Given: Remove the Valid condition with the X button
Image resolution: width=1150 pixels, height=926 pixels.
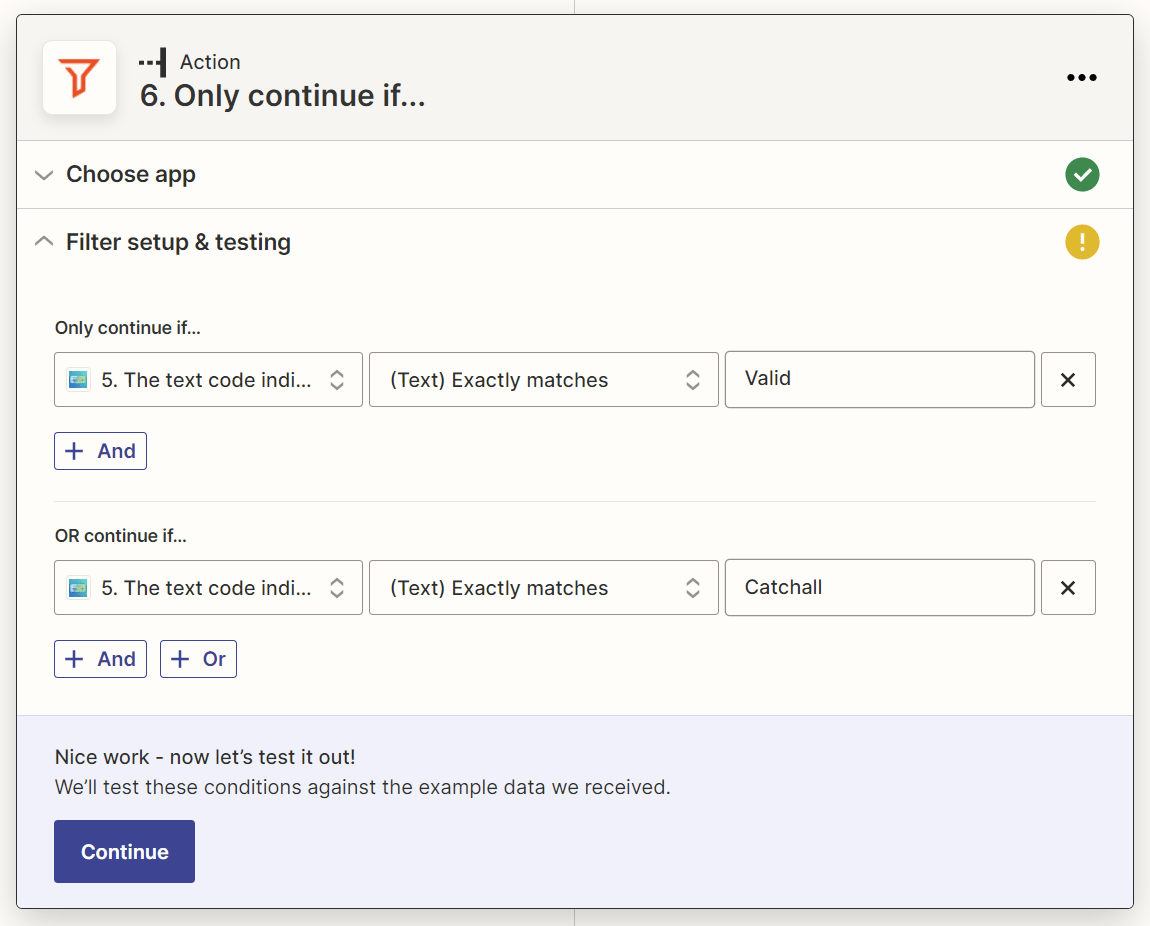Looking at the screenshot, I should [1068, 379].
